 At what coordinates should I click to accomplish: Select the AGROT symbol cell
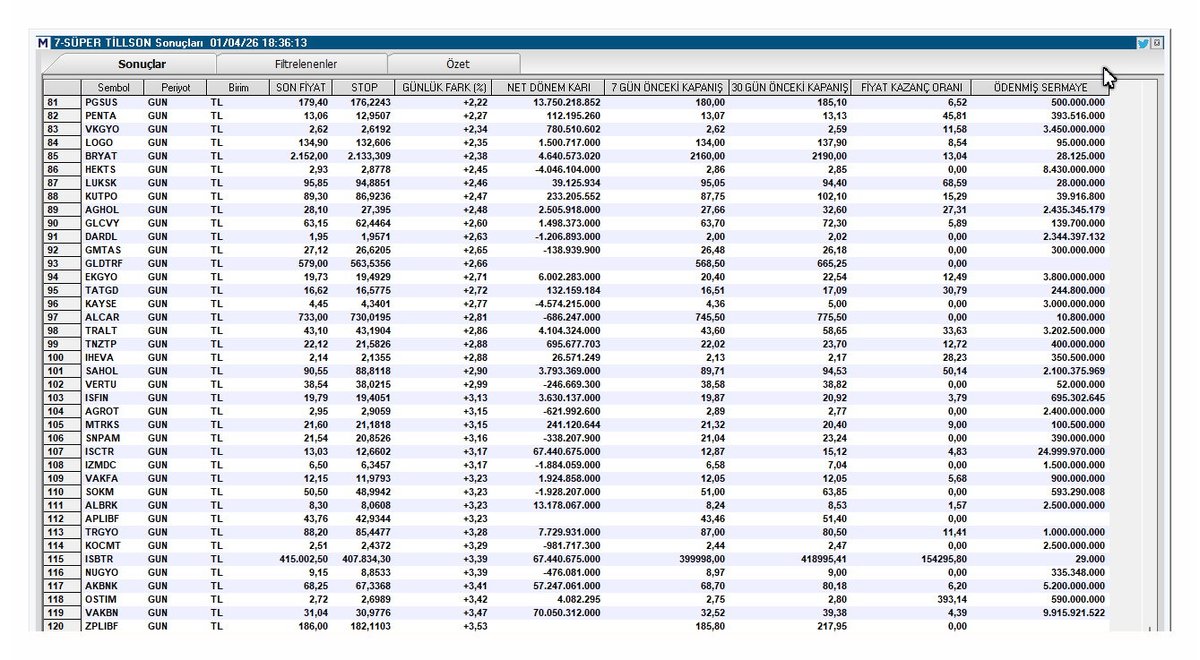tap(113, 413)
